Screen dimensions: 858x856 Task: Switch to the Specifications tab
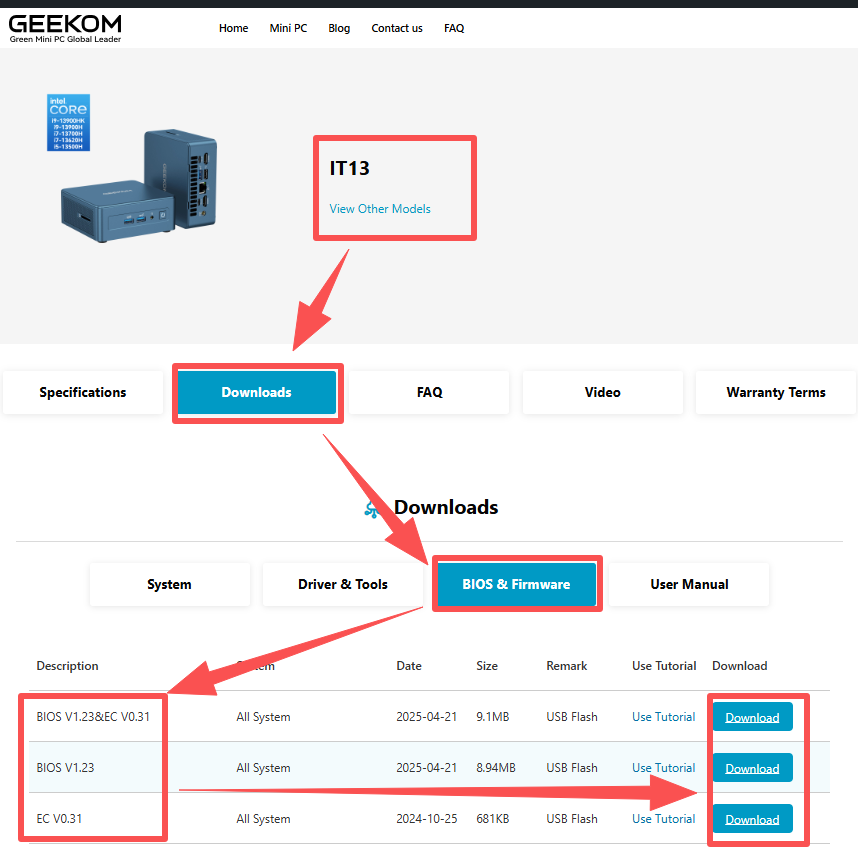(83, 392)
